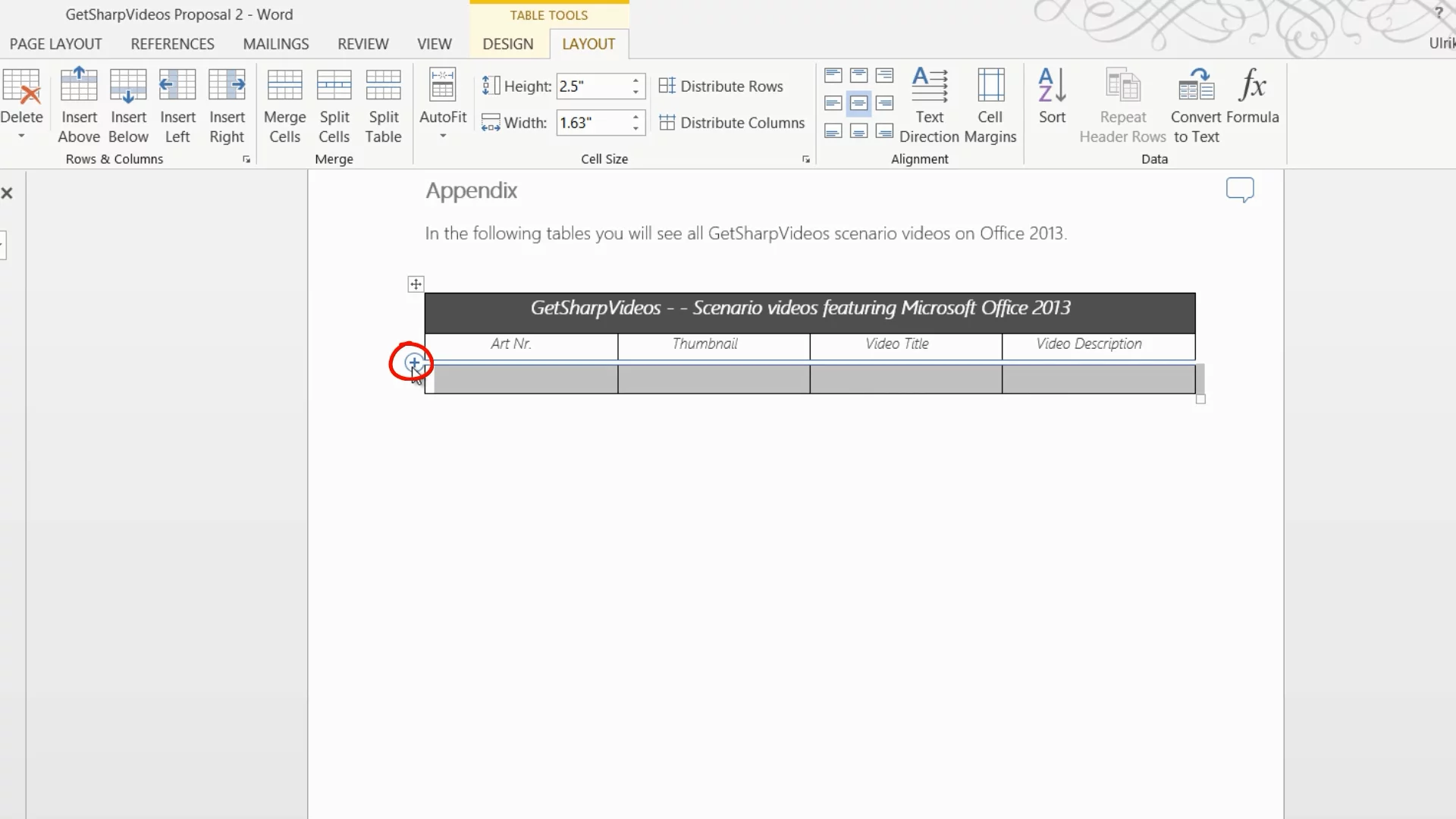Click the Sort A-Z icon
This screenshot has height=819, width=1456.
(1052, 86)
